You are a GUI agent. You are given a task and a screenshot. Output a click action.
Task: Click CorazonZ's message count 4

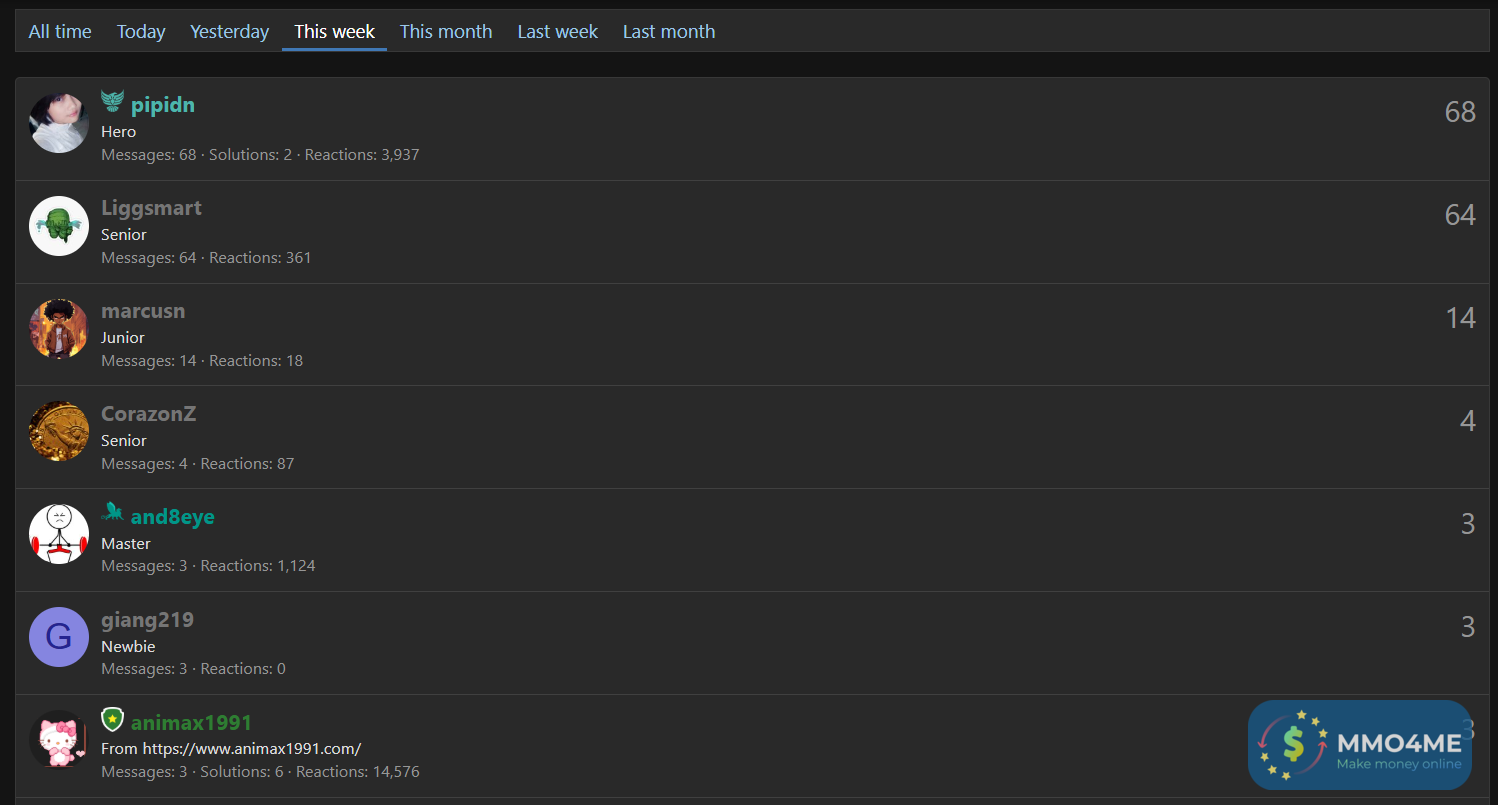pos(1468,421)
